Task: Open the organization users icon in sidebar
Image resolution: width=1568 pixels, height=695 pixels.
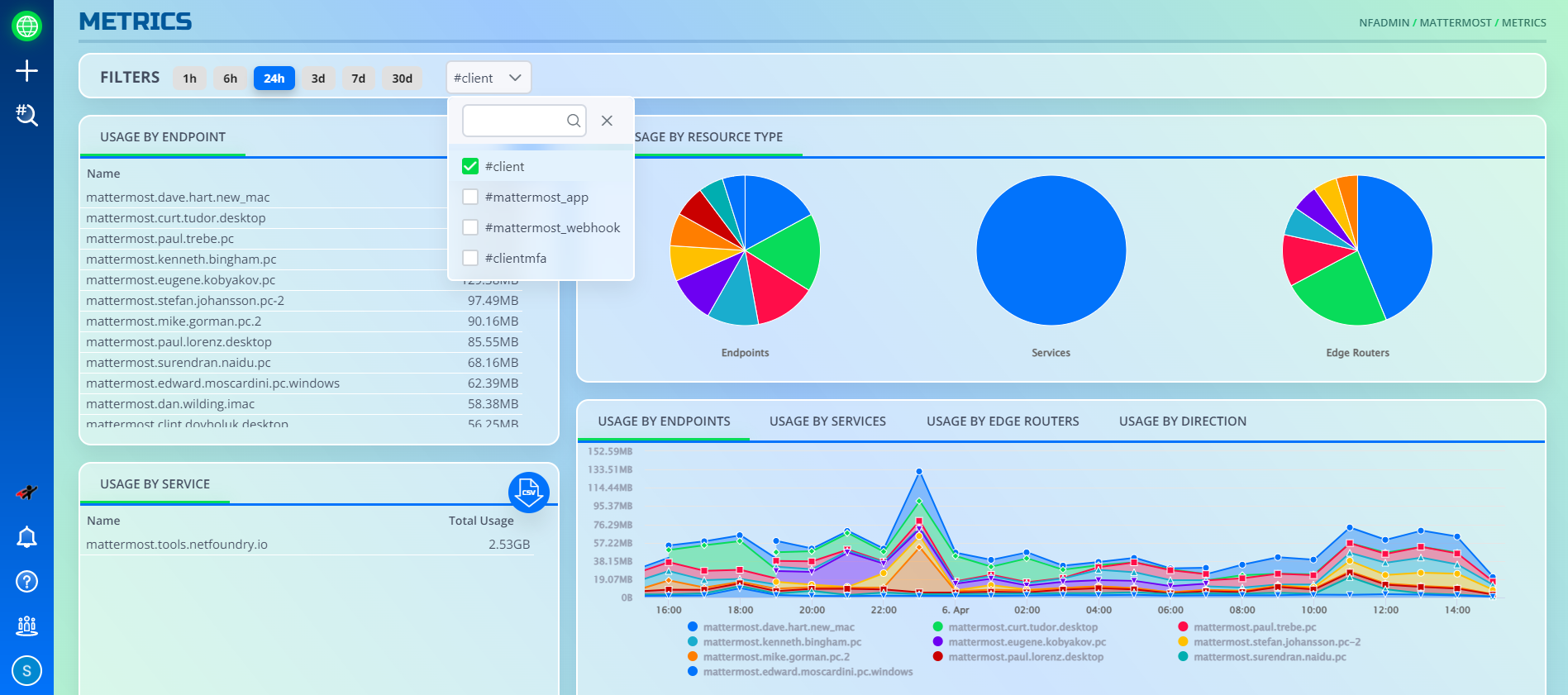Action: [26, 626]
